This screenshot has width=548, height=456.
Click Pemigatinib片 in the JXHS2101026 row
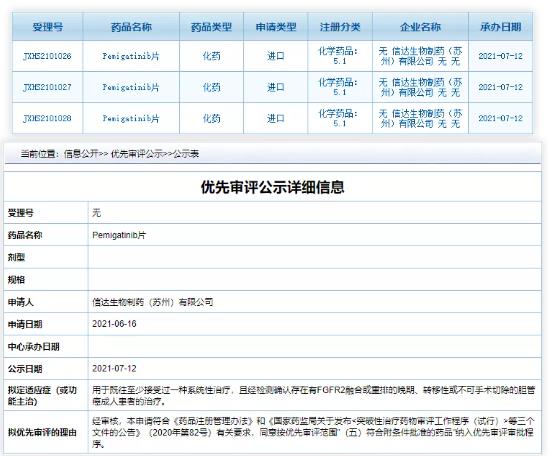131,56
